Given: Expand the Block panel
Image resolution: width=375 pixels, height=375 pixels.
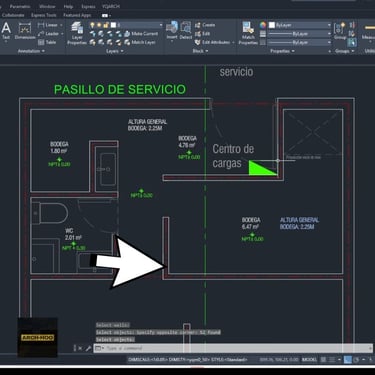Looking at the screenshot, I should 200,51.
